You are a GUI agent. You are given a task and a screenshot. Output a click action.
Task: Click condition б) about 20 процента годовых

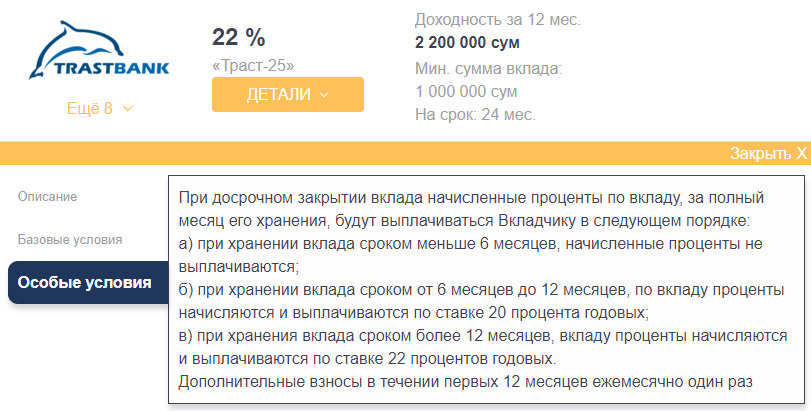click(480, 300)
